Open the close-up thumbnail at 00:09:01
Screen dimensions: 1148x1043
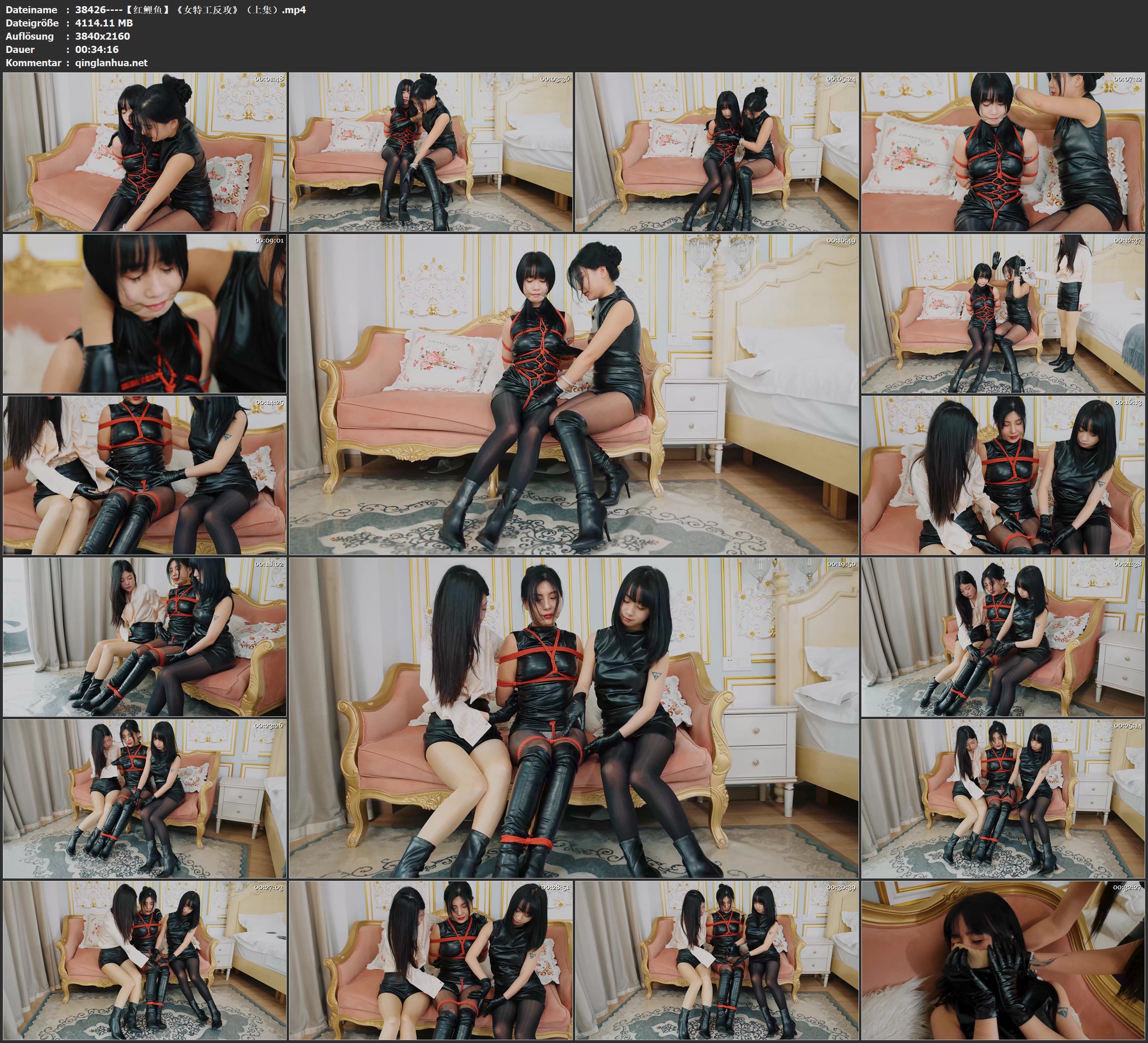(x=145, y=313)
